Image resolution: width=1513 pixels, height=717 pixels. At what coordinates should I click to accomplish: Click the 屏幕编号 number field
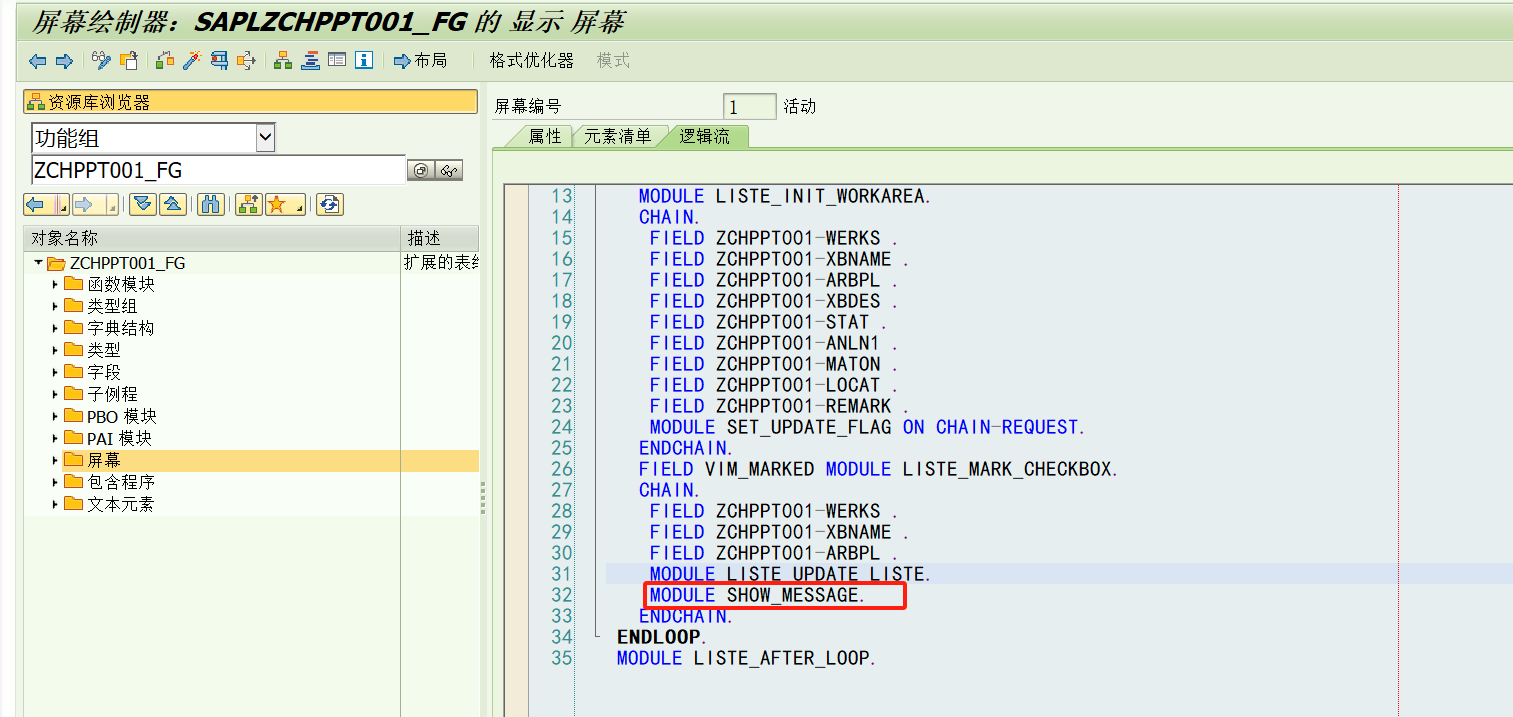pyautogui.click(x=750, y=107)
